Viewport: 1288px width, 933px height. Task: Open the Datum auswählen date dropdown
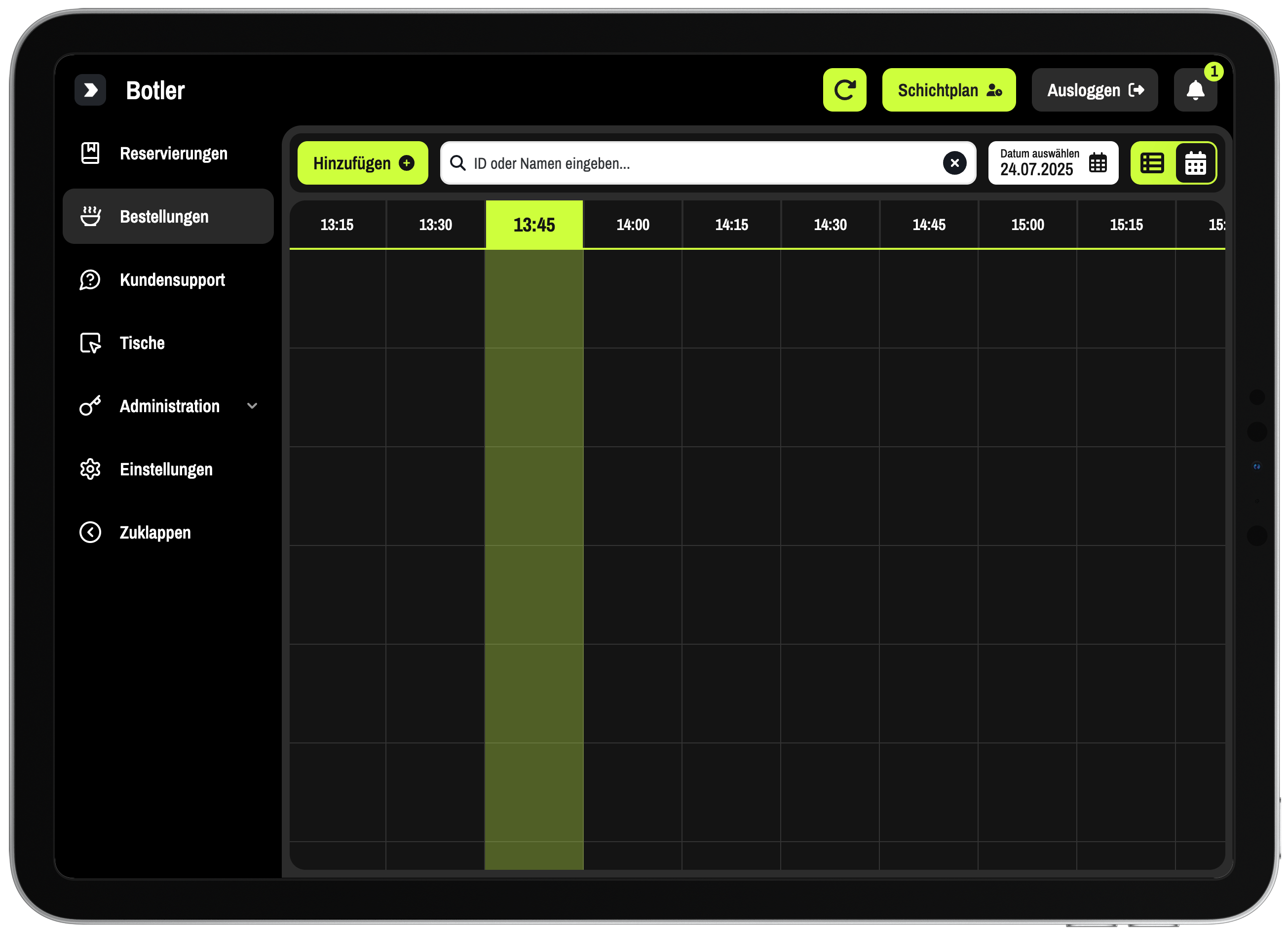[x=1038, y=163]
